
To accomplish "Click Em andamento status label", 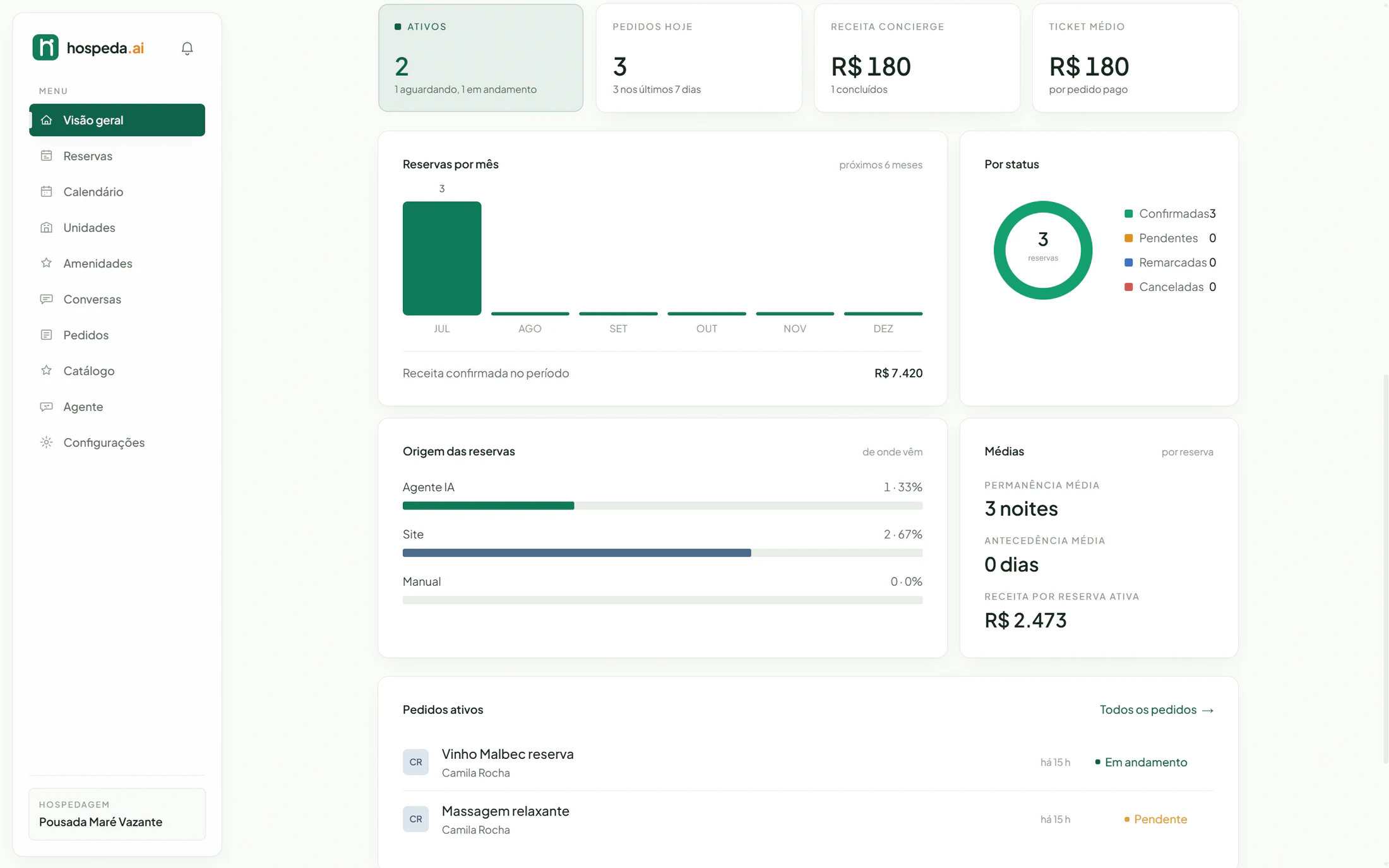I will pyautogui.click(x=1141, y=762).
